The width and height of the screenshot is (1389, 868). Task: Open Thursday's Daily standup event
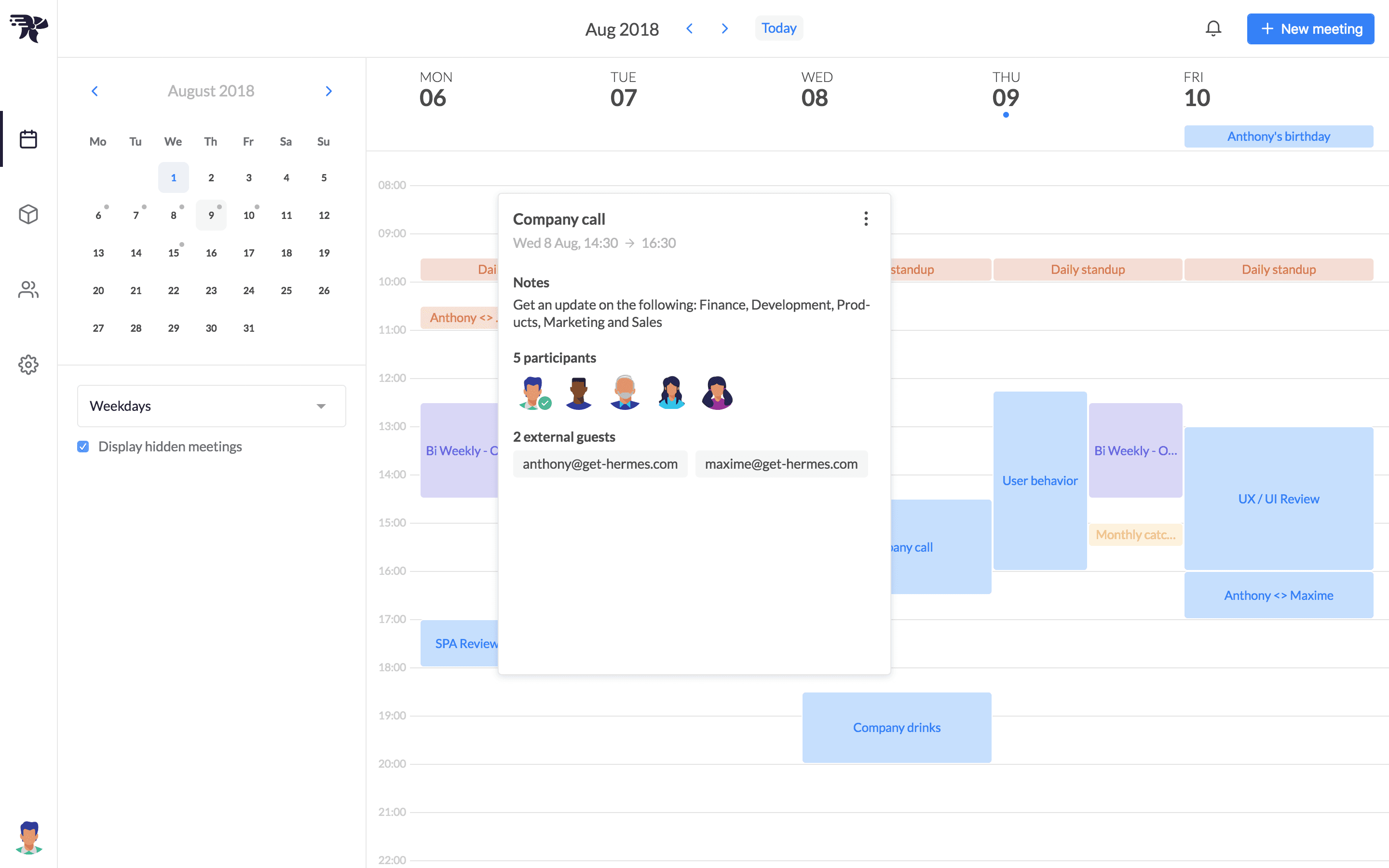pyautogui.click(x=1088, y=269)
